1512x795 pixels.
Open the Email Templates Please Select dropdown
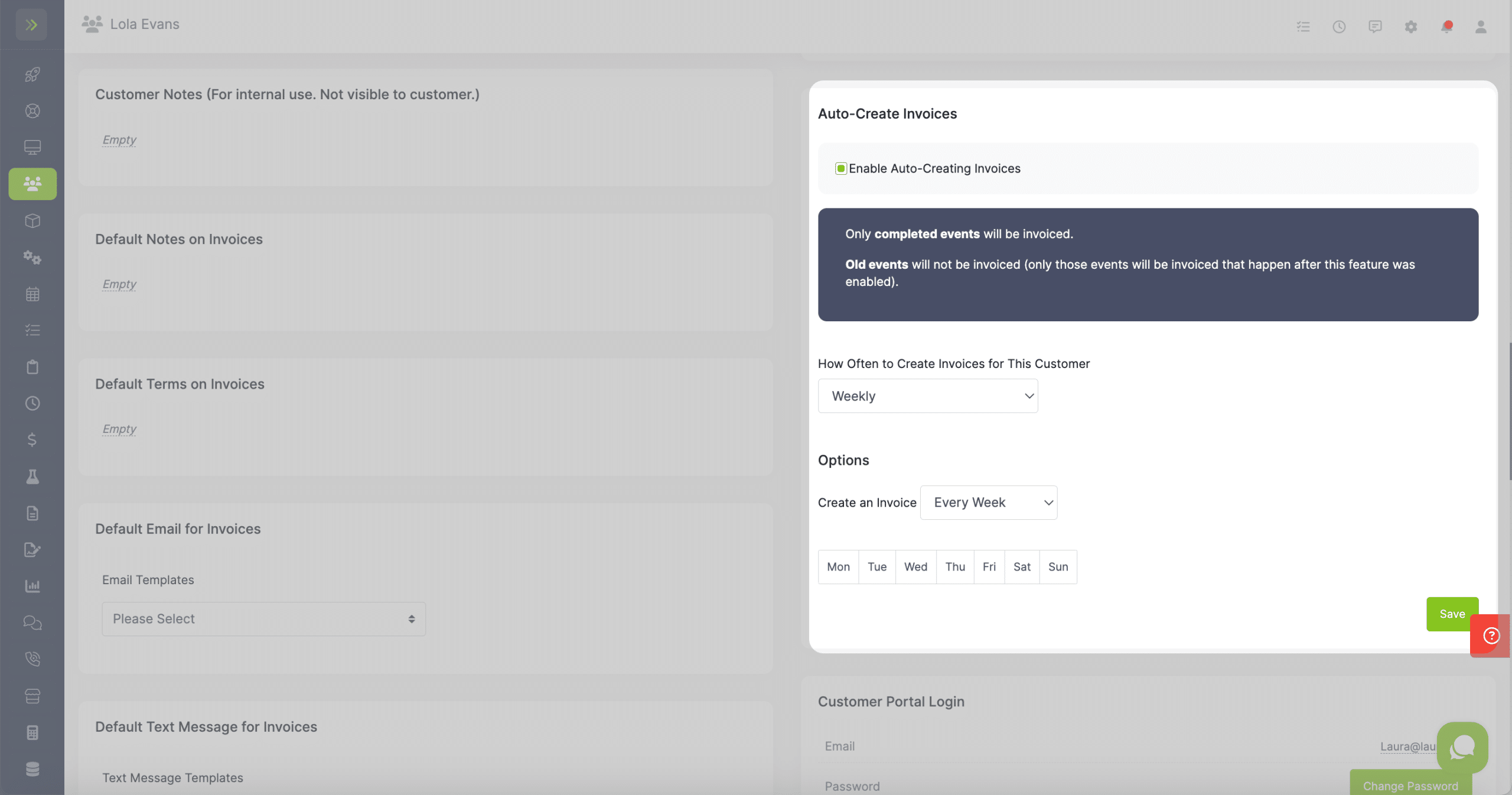pos(263,619)
